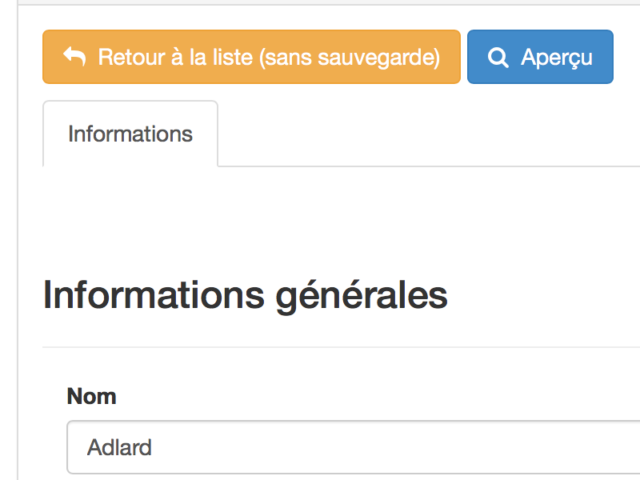
Task: Click the word "Aperçu" in the blue button
Action: click(556, 58)
